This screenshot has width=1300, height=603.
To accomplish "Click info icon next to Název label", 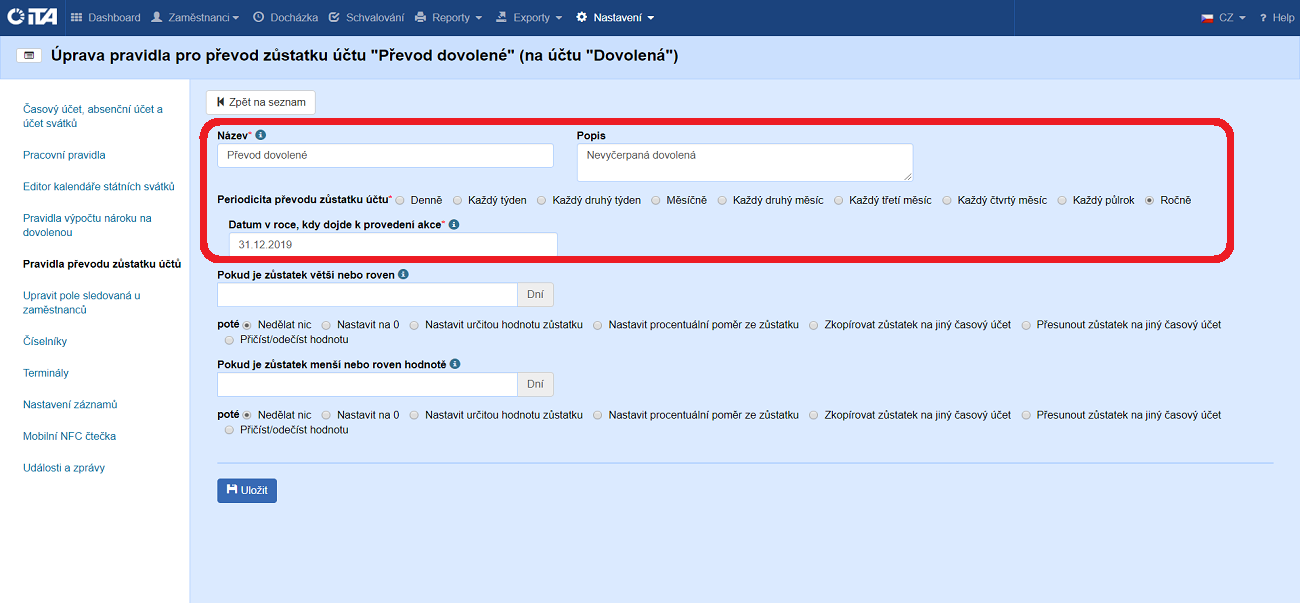I will [261, 135].
